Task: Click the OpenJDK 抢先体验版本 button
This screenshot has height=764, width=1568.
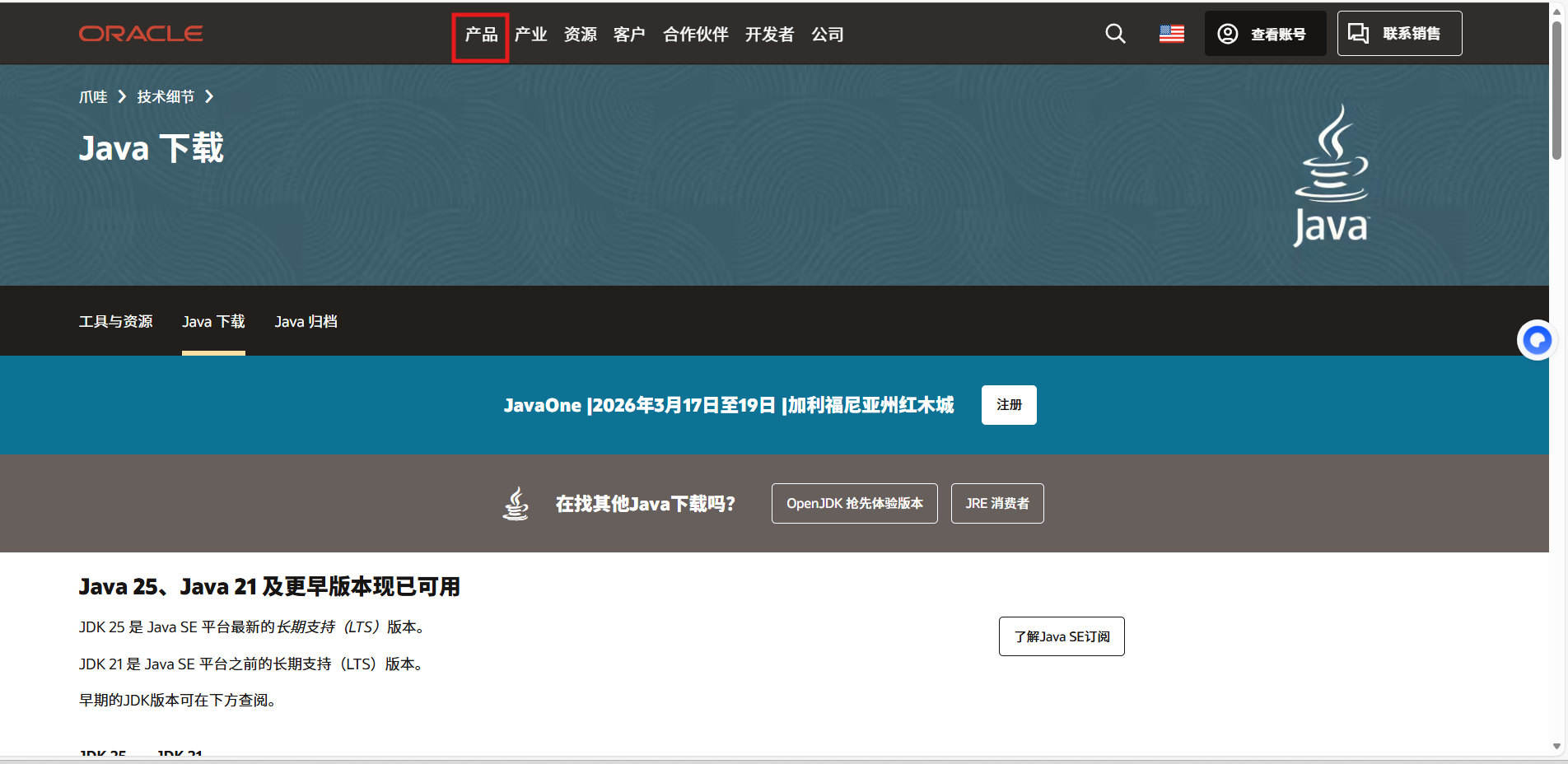Action: (x=854, y=503)
